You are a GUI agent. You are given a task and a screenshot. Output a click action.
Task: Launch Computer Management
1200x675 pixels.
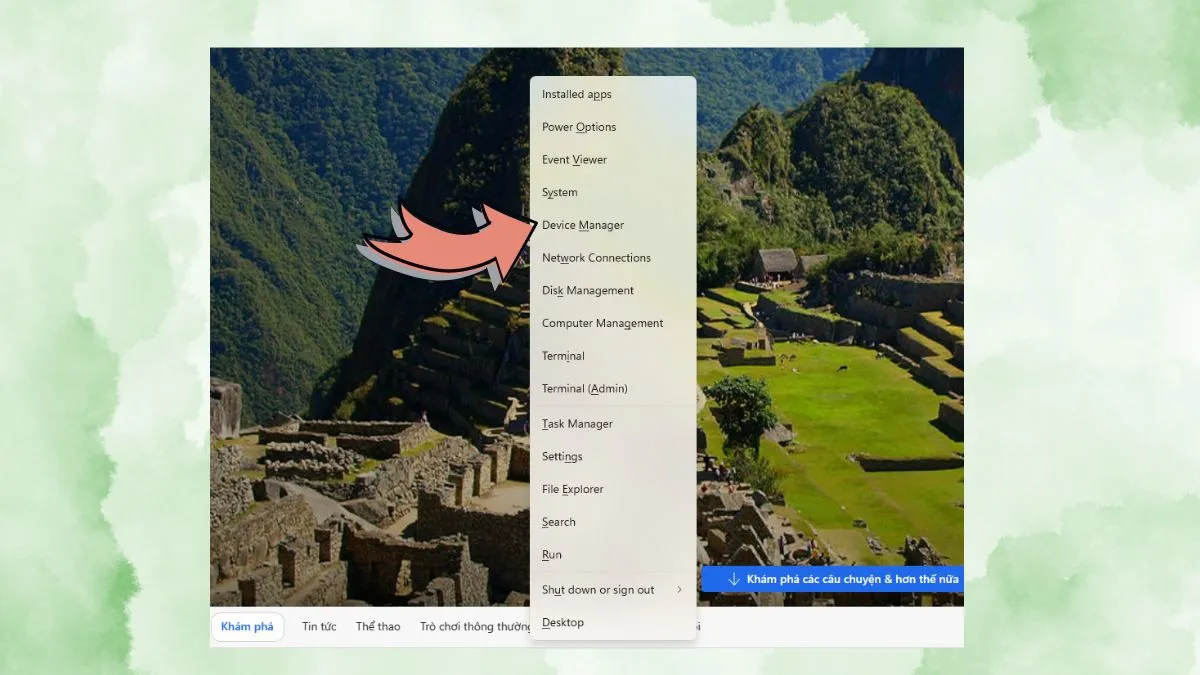(x=602, y=323)
